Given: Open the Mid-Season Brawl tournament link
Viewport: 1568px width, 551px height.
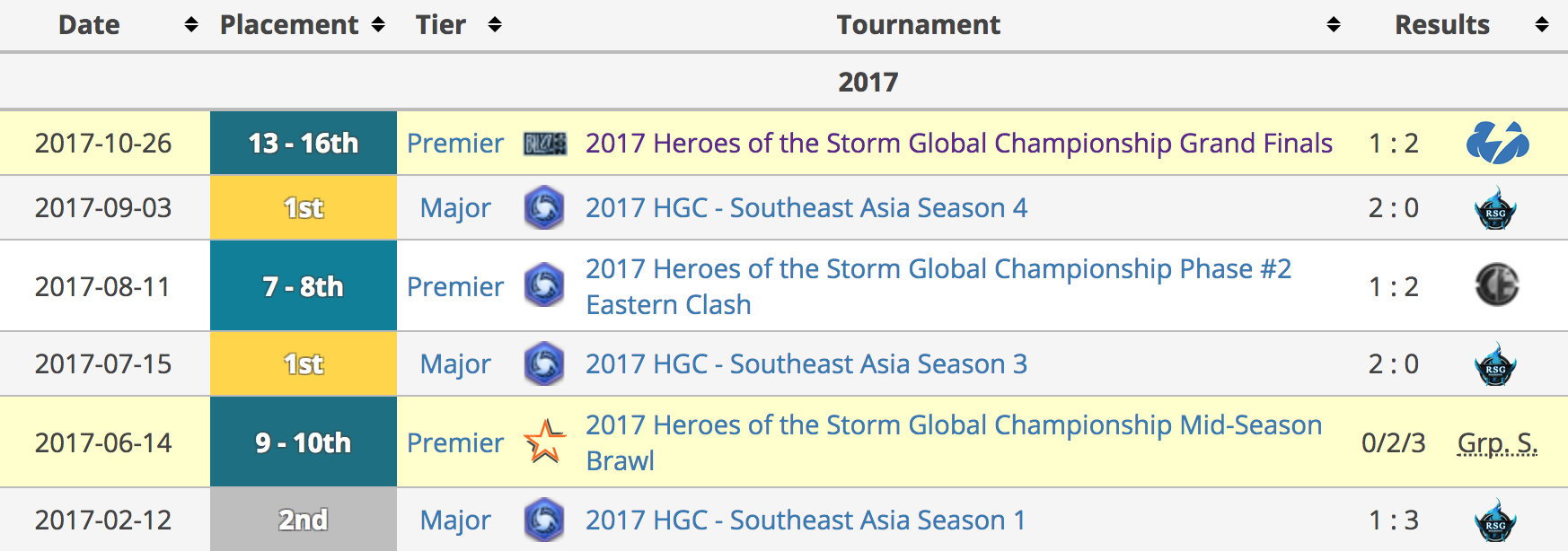Looking at the screenshot, I should click(953, 425).
